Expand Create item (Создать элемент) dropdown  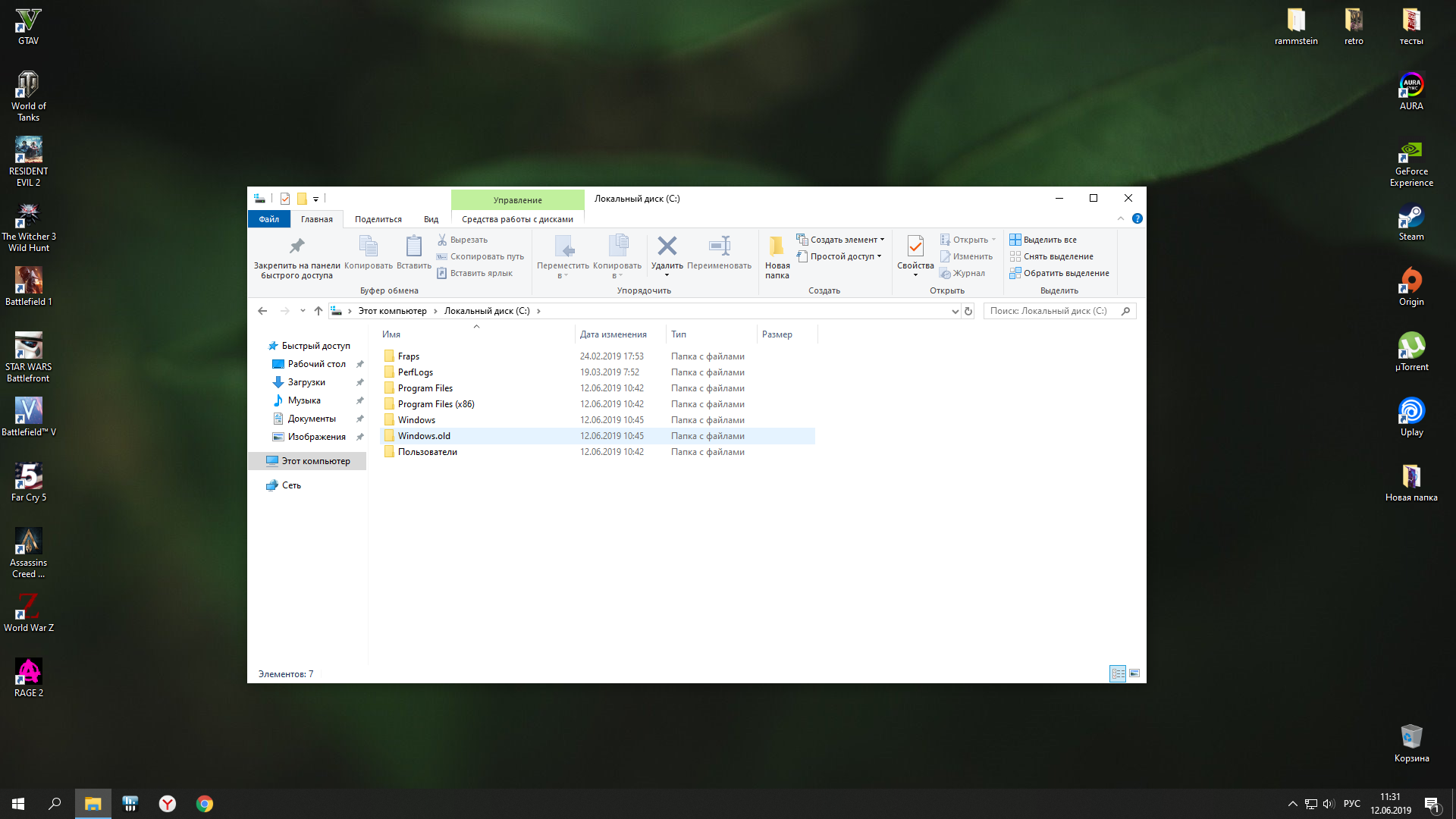tap(843, 240)
